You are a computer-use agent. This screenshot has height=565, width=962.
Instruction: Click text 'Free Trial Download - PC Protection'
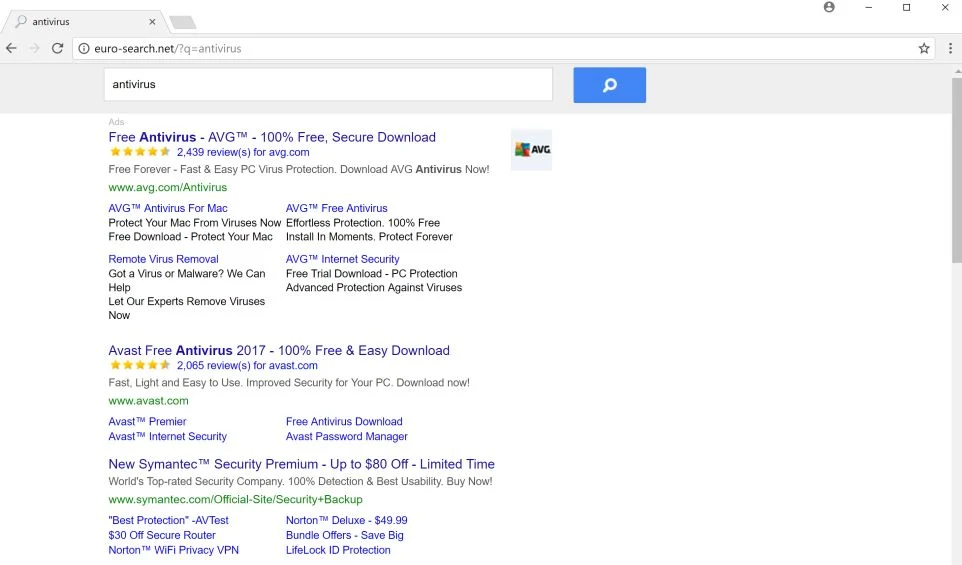pos(372,274)
